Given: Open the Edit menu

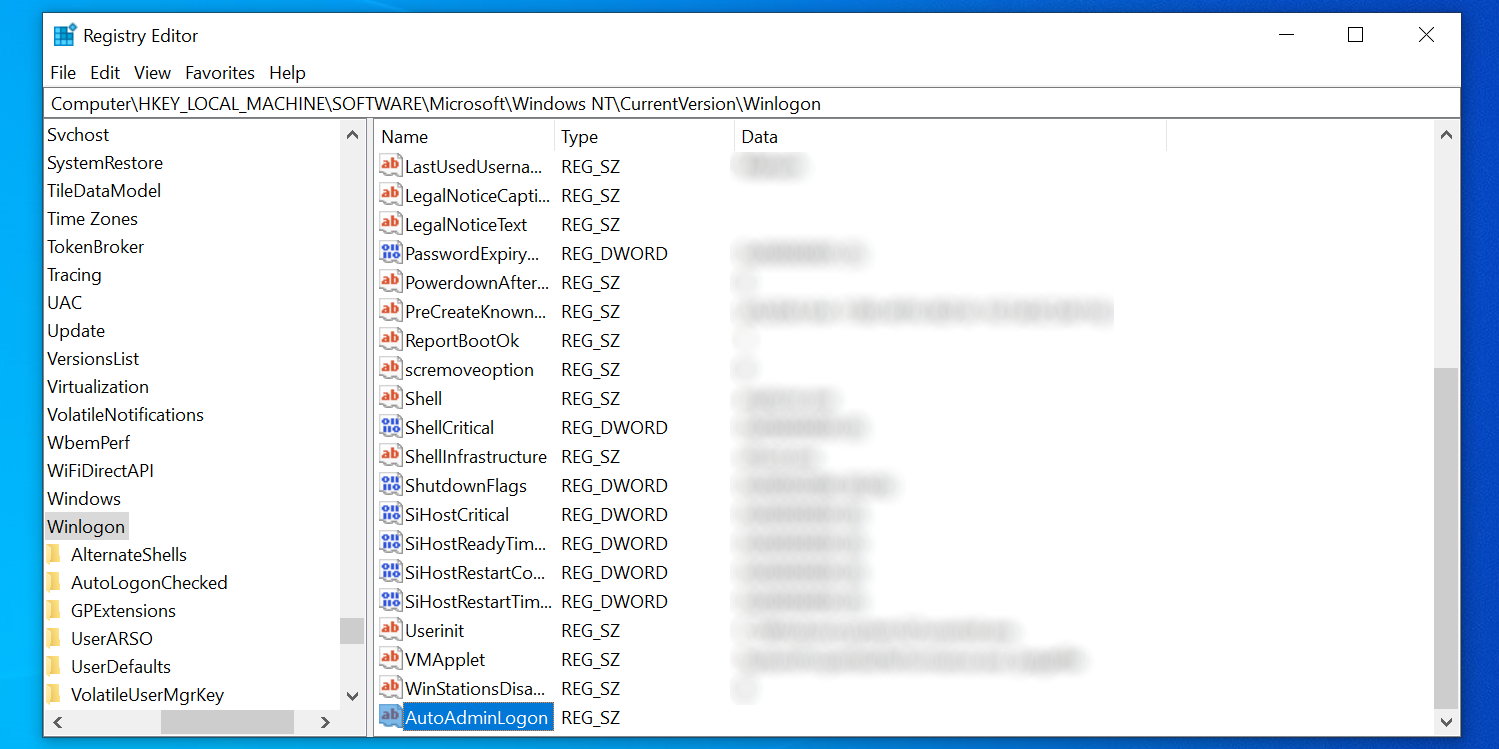Looking at the screenshot, I should coord(105,73).
